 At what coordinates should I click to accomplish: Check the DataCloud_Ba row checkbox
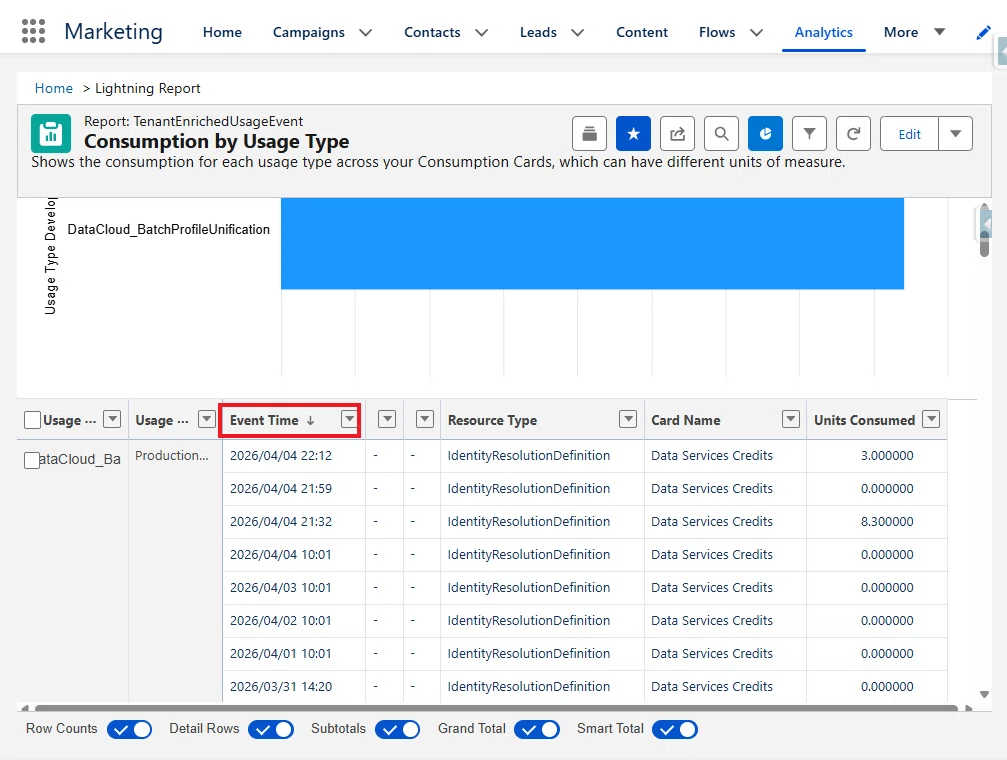point(31,460)
